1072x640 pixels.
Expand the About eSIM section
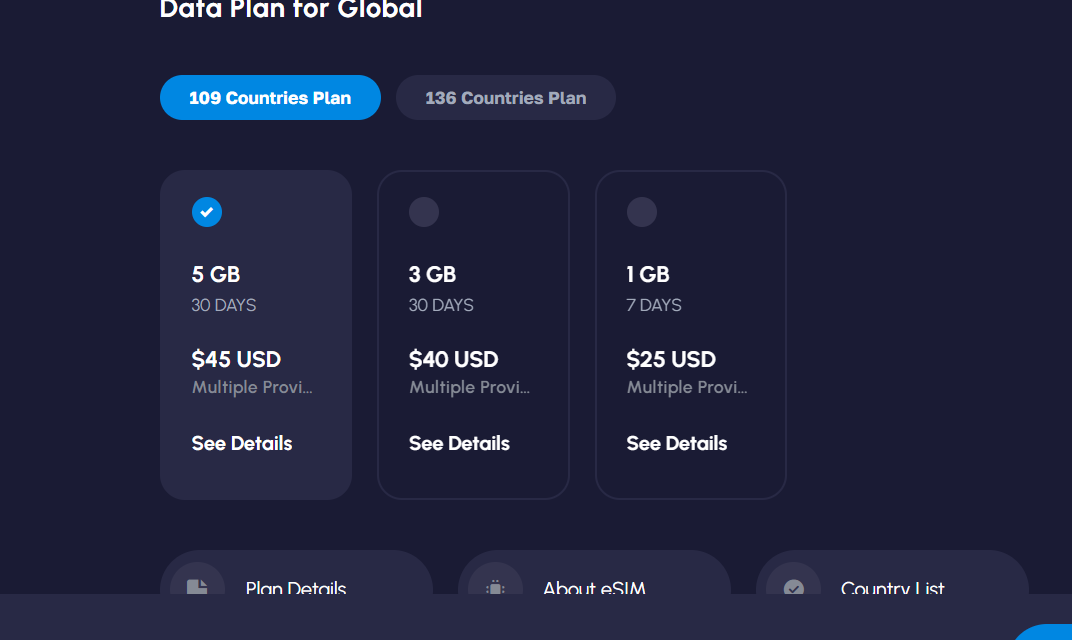click(594, 587)
